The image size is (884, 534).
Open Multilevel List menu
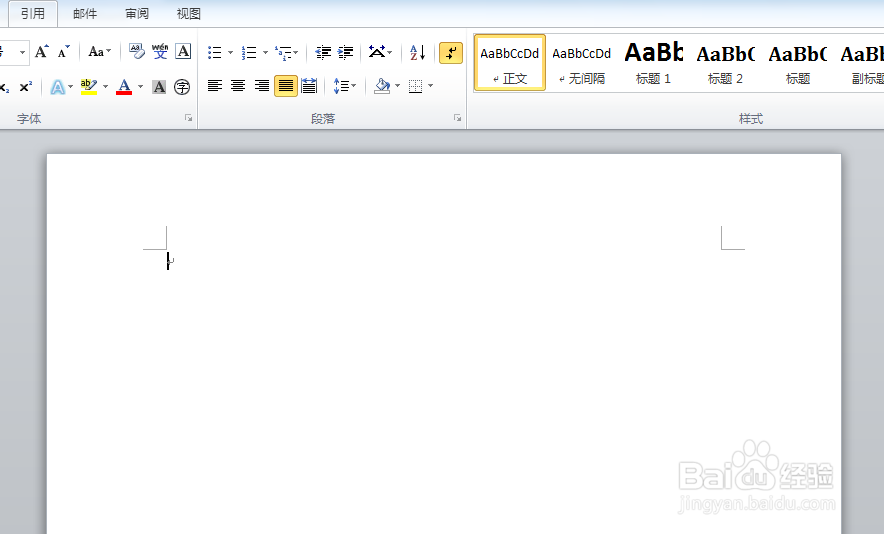pos(286,53)
